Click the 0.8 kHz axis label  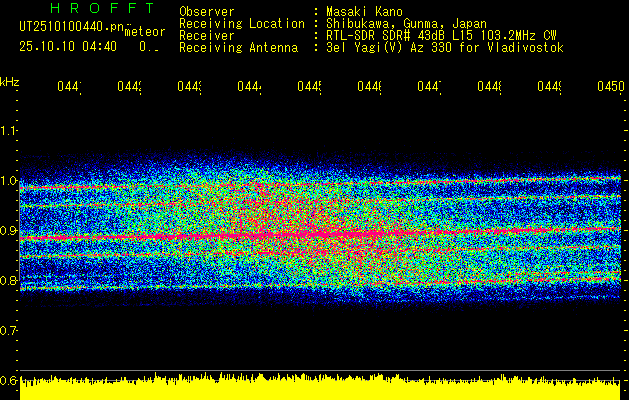pyautogui.click(x=8, y=281)
